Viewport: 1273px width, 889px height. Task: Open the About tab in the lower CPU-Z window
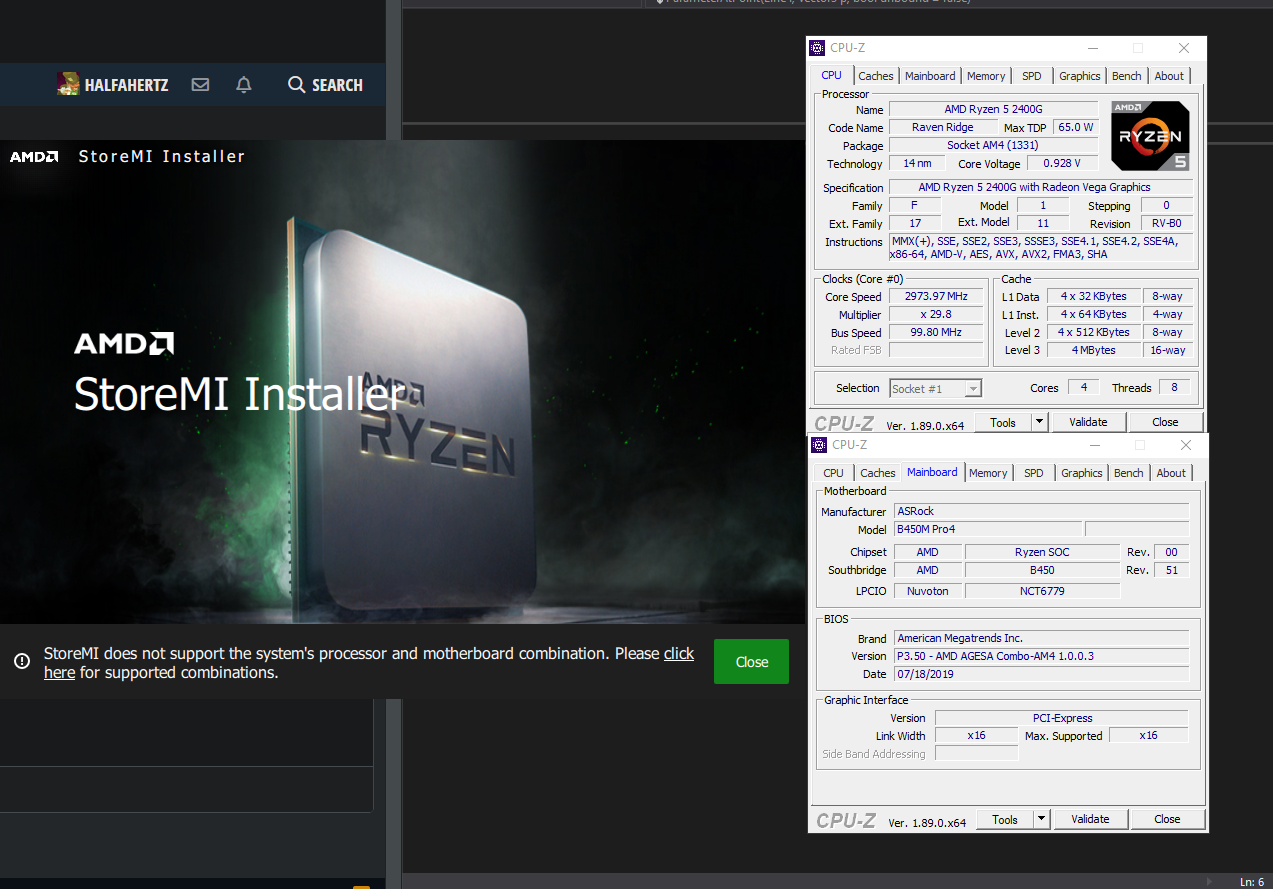1171,473
